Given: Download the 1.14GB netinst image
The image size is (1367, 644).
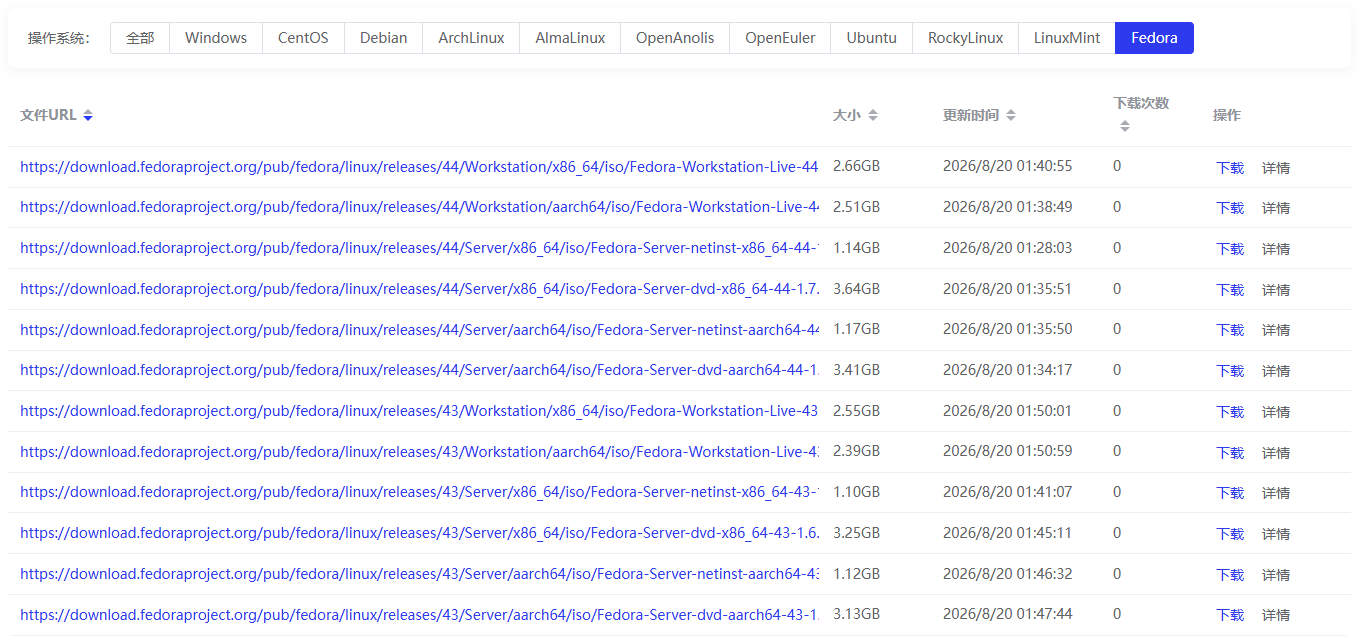Looking at the screenshot, I should pos(1230,249).
